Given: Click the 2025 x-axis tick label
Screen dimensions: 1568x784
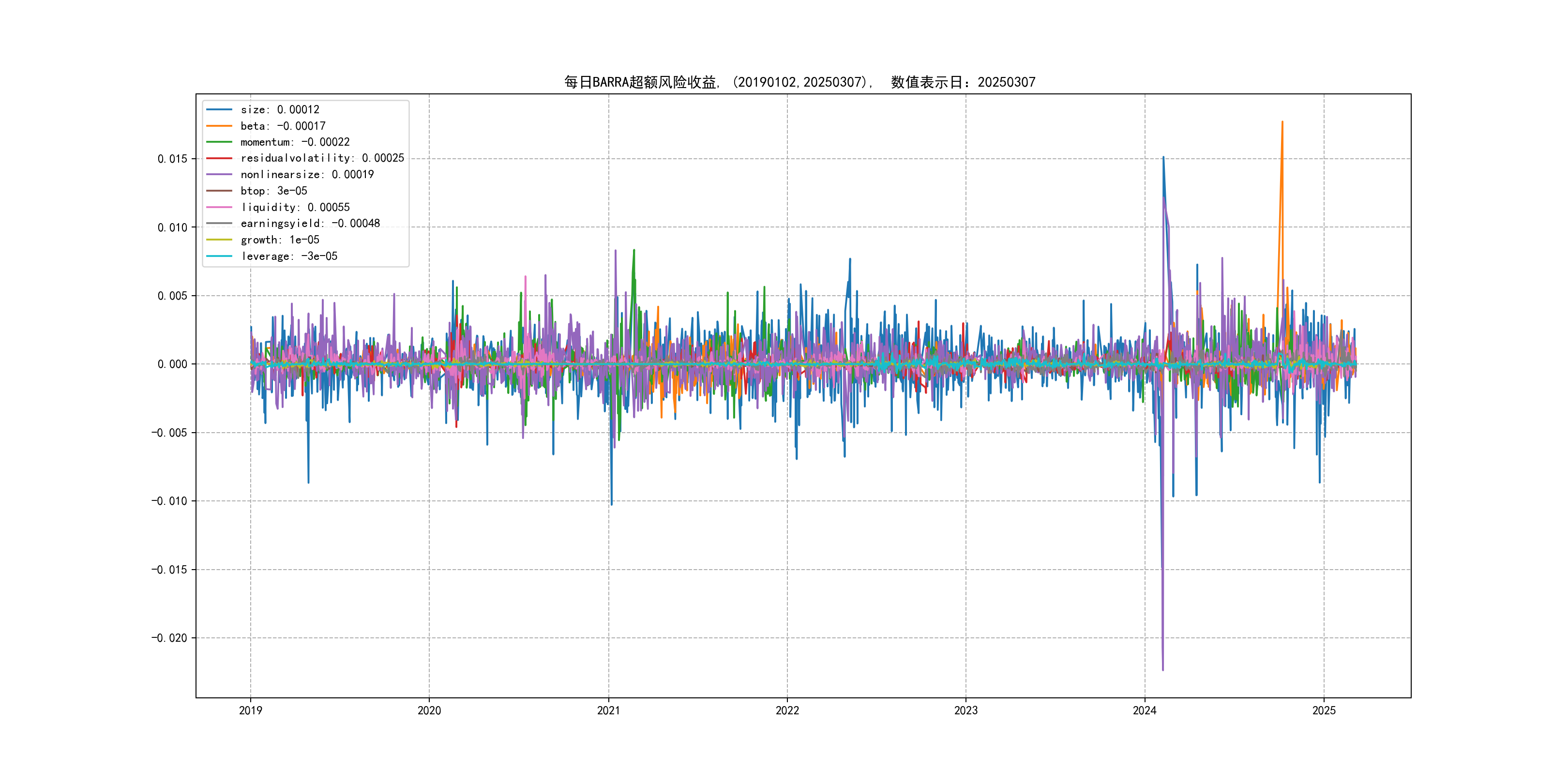Looking at the screenshot, I should 1323,710.
